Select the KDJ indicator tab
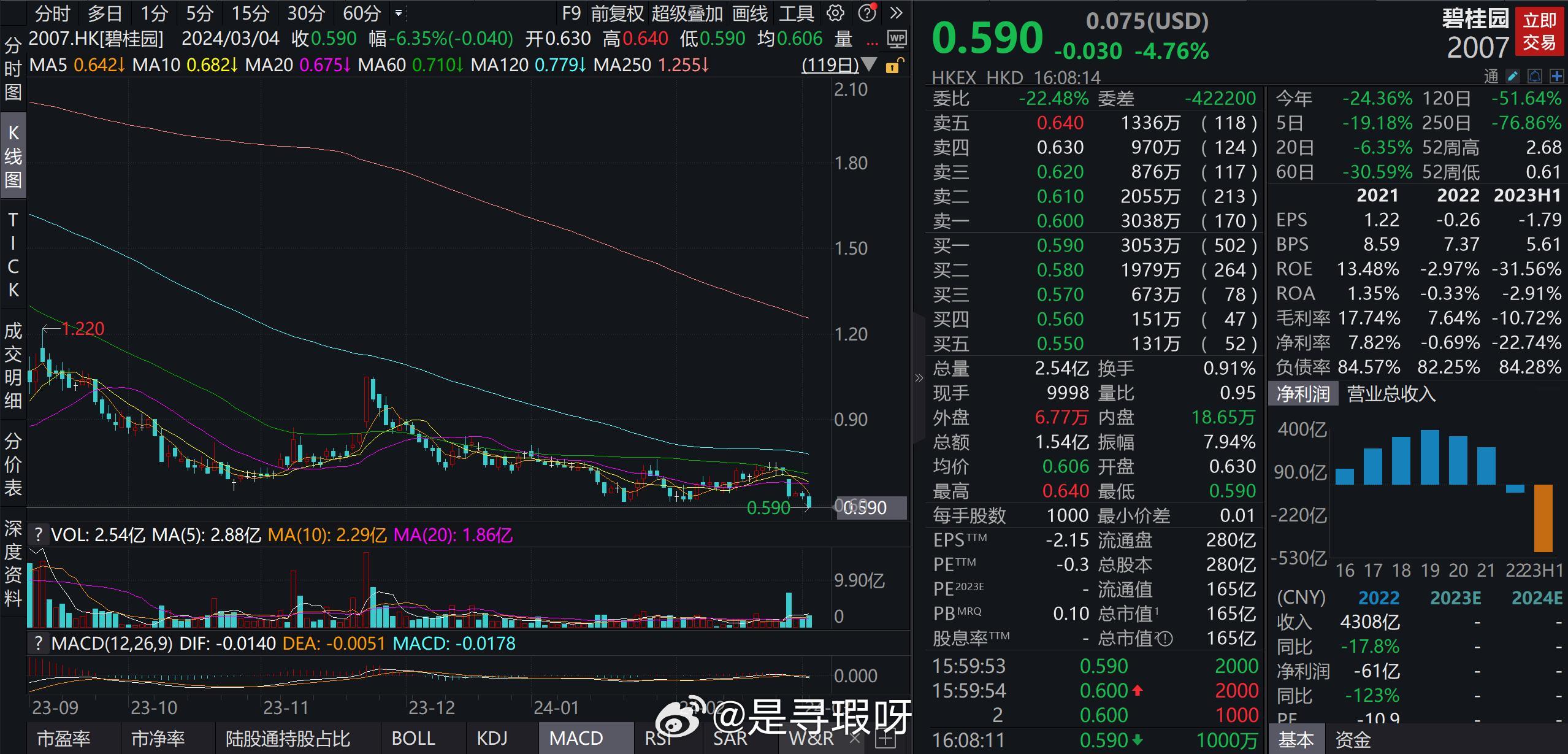 point(492,739)
